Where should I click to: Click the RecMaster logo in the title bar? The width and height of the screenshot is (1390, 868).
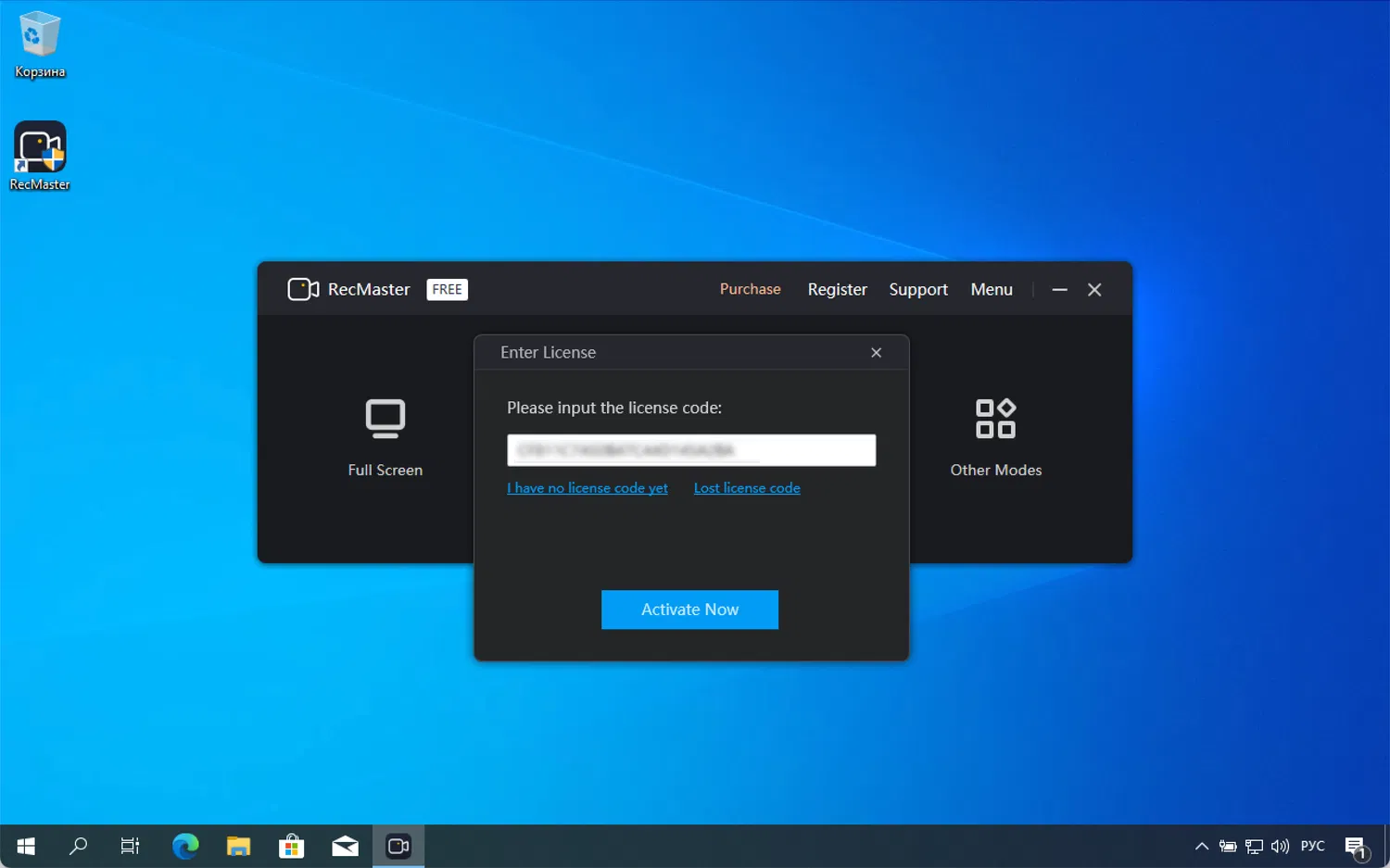[303, 289]
